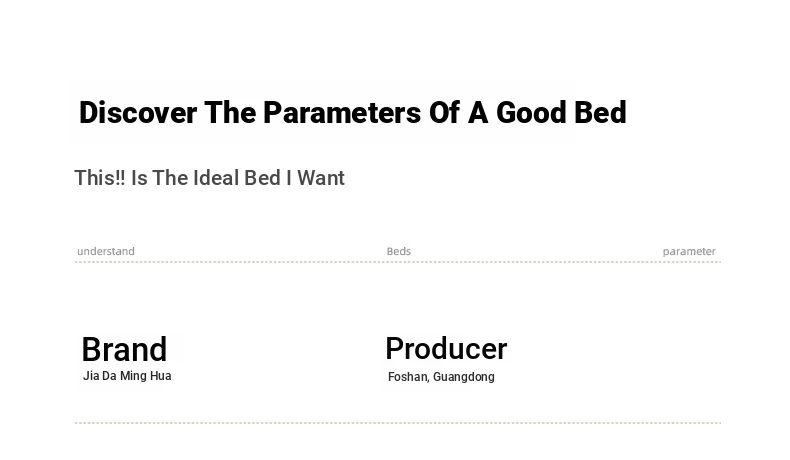Select the 'Brand' heading
The height and width of the screenshot is (460, 790).
124,349
